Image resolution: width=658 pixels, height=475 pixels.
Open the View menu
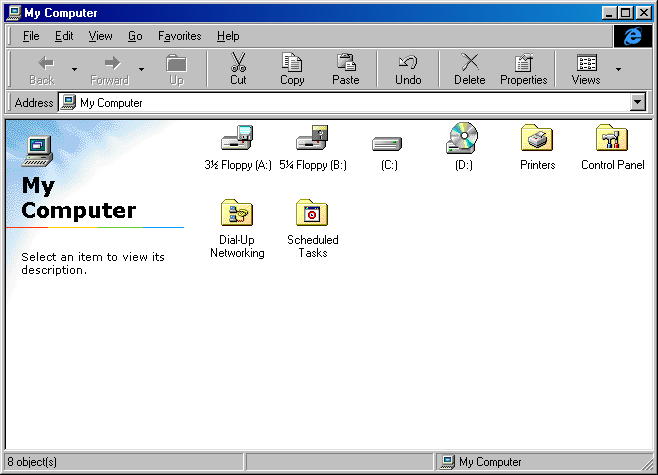coord(100,36)
